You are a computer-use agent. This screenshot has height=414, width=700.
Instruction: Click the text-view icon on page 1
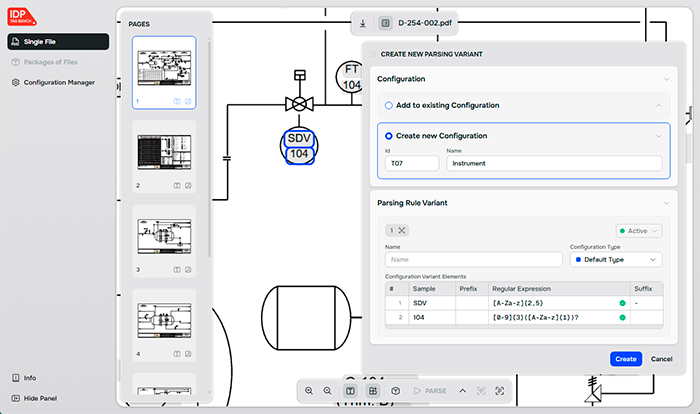point(177,101)
